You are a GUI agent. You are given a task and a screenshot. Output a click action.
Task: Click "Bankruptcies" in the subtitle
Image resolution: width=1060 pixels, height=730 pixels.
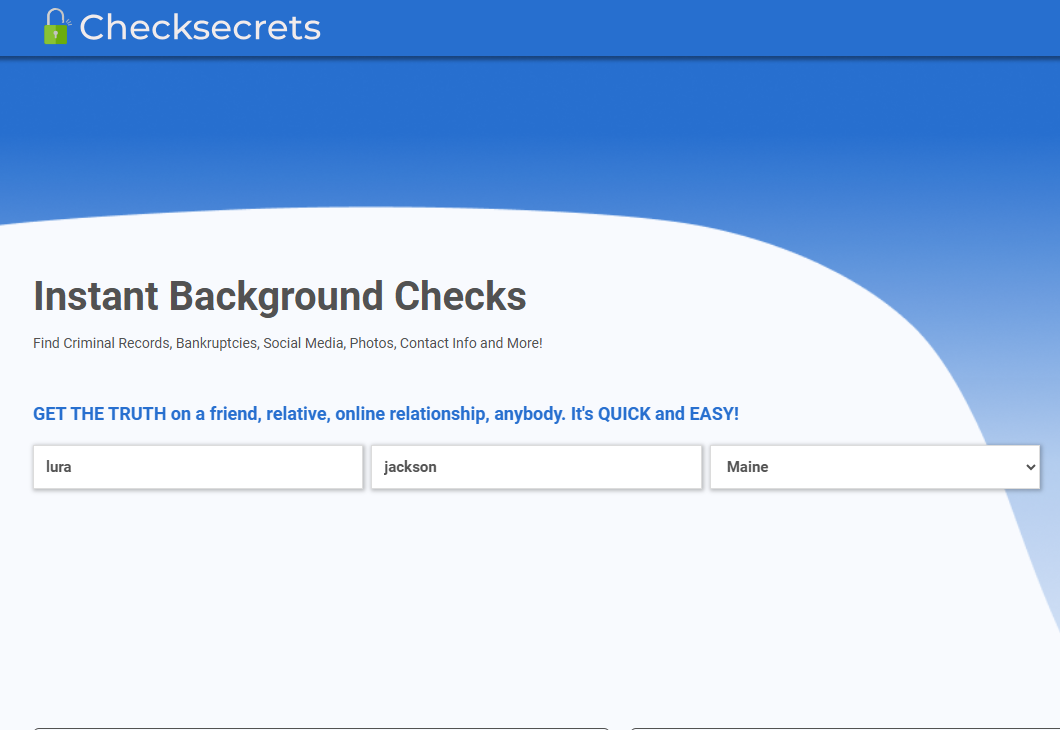(216, 343)
